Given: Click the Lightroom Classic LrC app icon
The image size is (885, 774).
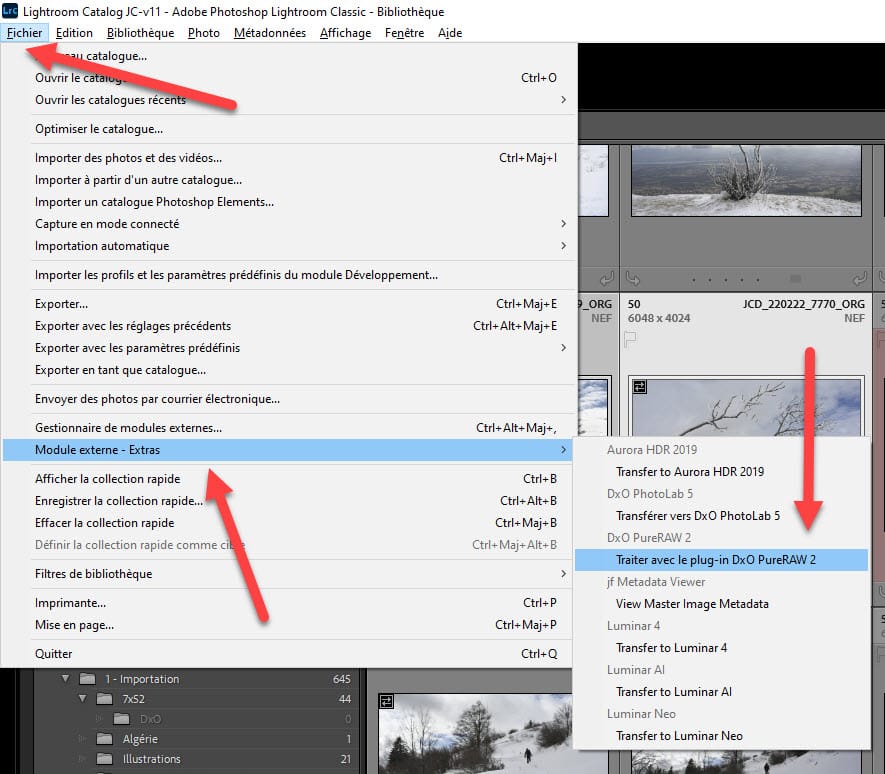Looking at the screenshot, I should tap(10, 11).
